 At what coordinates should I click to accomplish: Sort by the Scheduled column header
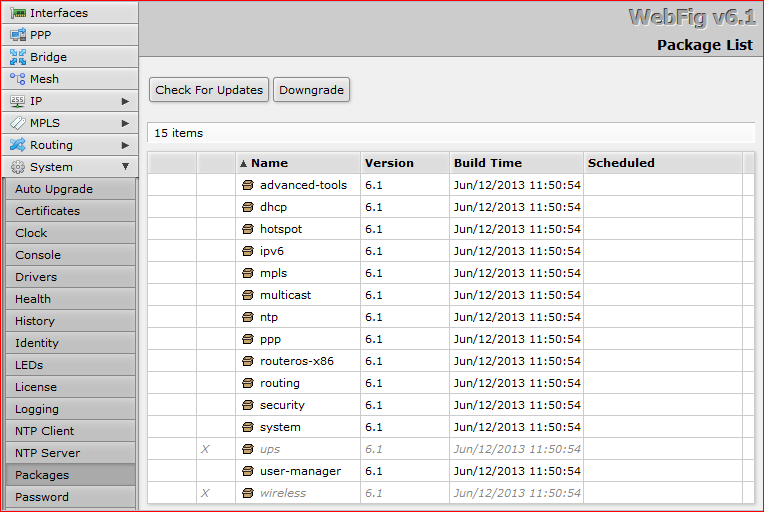(663, 163)
